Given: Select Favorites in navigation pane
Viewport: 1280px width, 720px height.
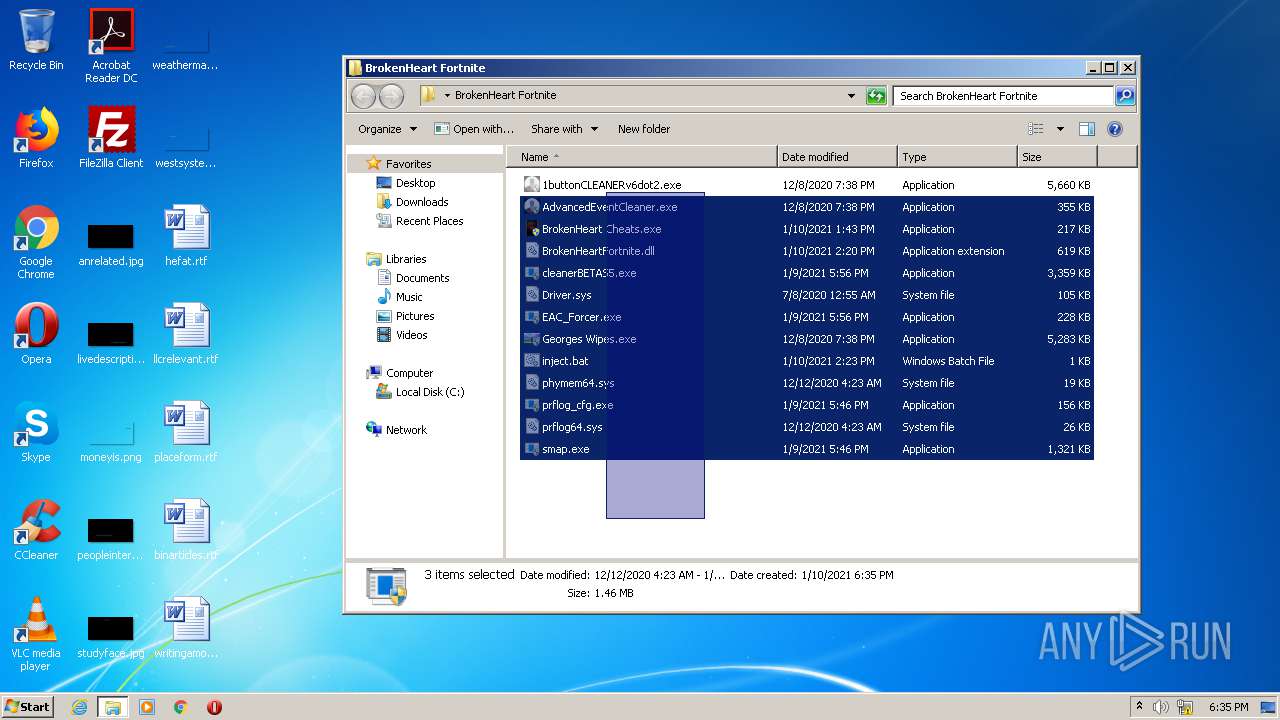Looking at the screenshot, I should tap(399, 164).
